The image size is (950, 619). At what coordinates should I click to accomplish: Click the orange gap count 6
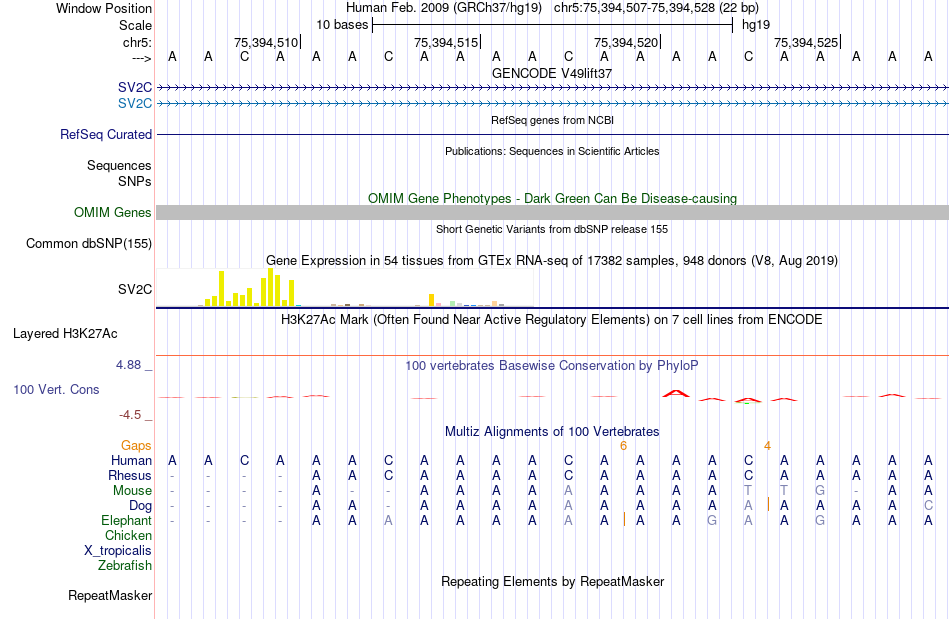[623, 446]
